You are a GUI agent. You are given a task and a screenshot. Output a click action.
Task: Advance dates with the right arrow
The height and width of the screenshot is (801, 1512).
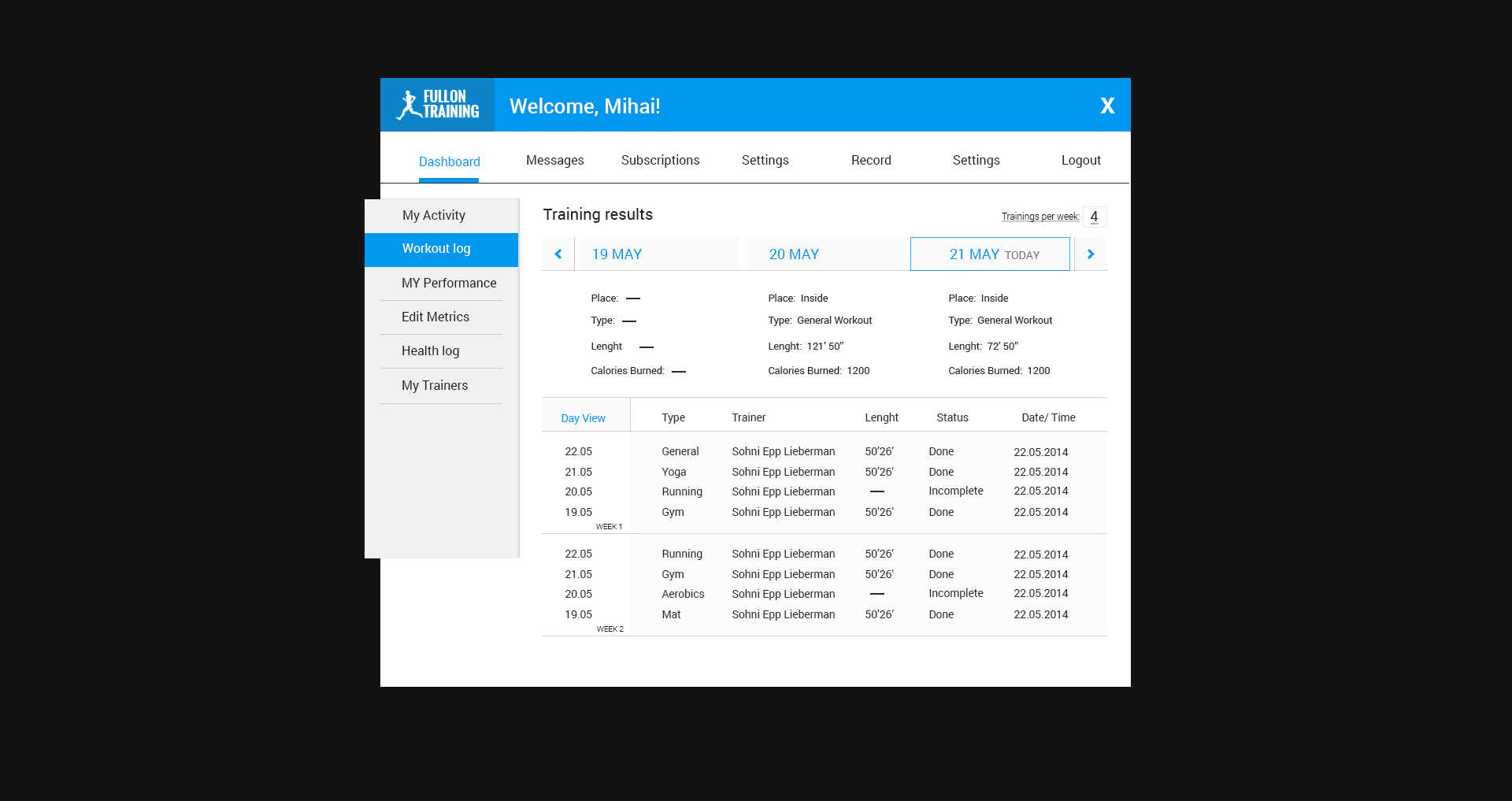coord(1091,254)
